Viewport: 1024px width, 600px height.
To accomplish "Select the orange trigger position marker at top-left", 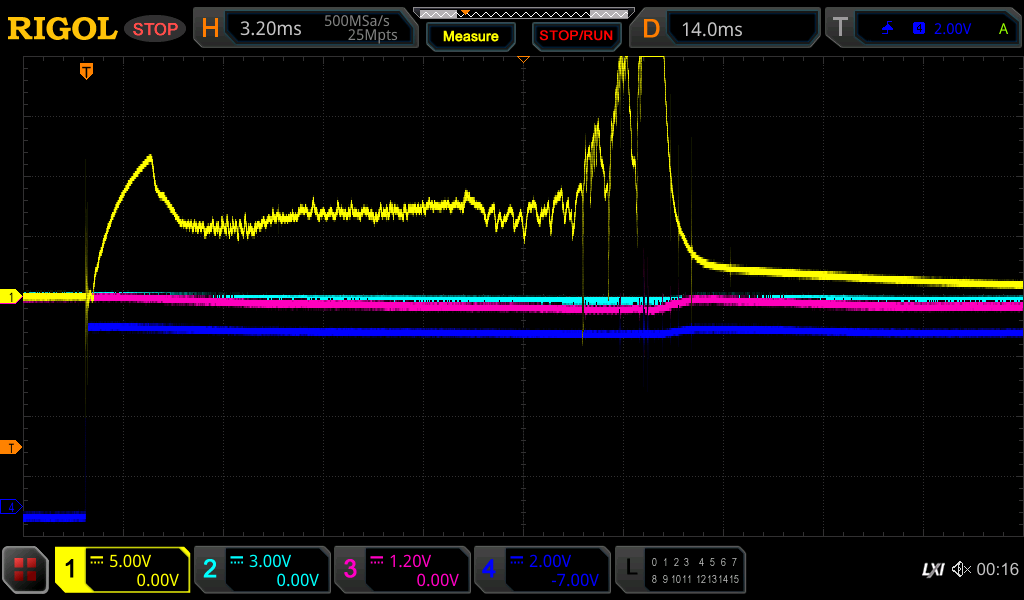I will pyautogui.click(x=87, y=71).
